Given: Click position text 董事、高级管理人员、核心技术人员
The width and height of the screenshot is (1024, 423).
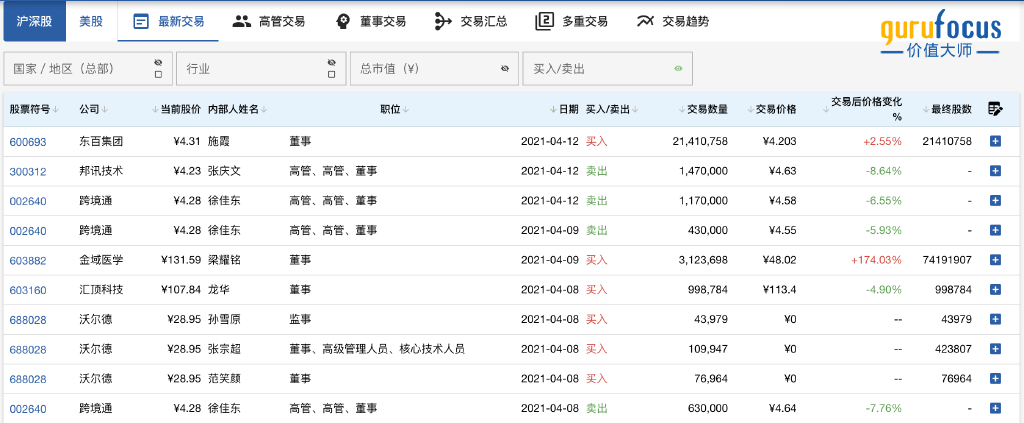Looking at the screenshot, I should point(377,349).
